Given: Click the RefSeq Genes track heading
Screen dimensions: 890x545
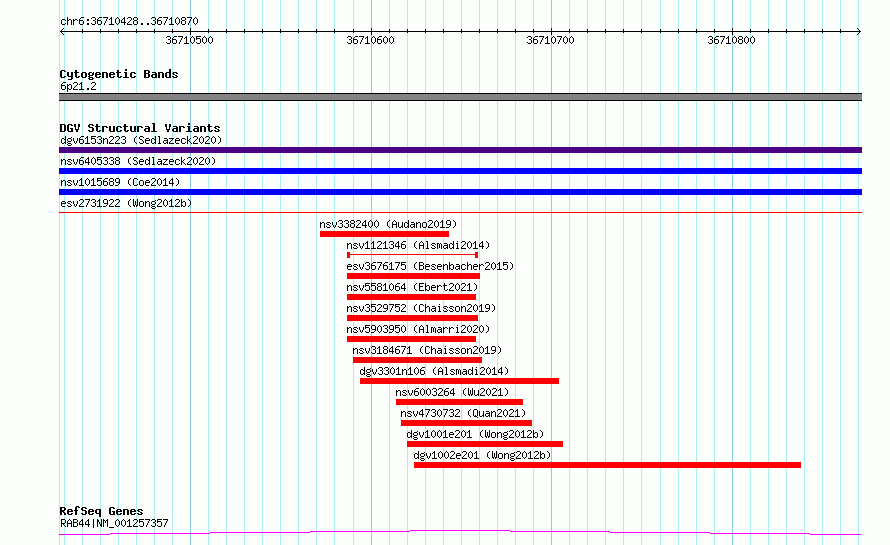Looking at the screenshot, I should [101, 511].
